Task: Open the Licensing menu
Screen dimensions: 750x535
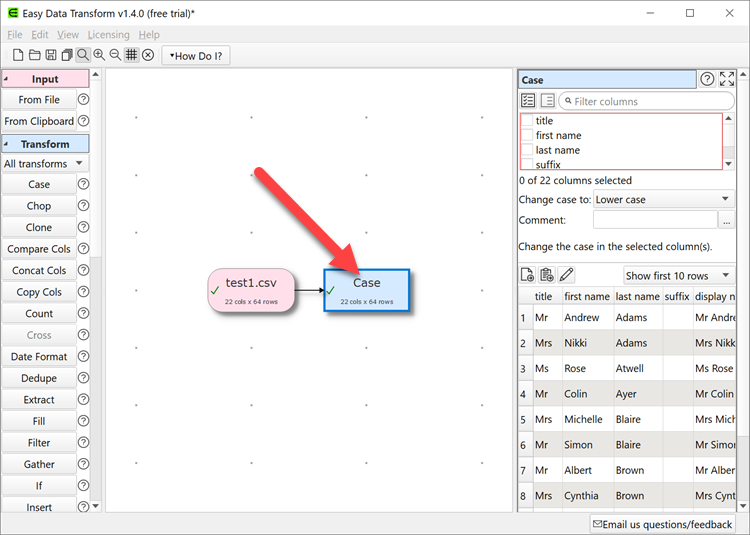Action: tap(108, 35)
